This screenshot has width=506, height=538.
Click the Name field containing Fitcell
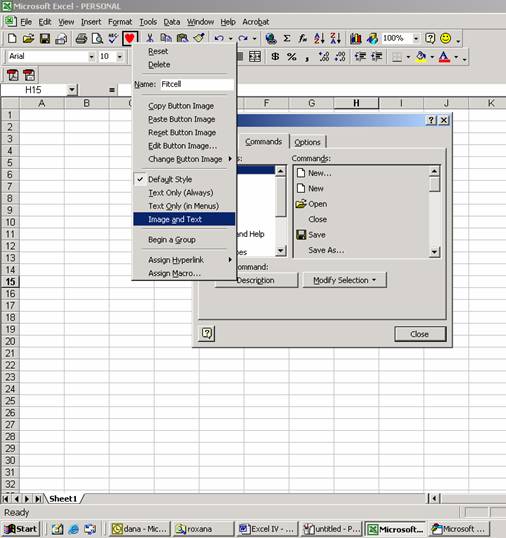coord(197,84)
